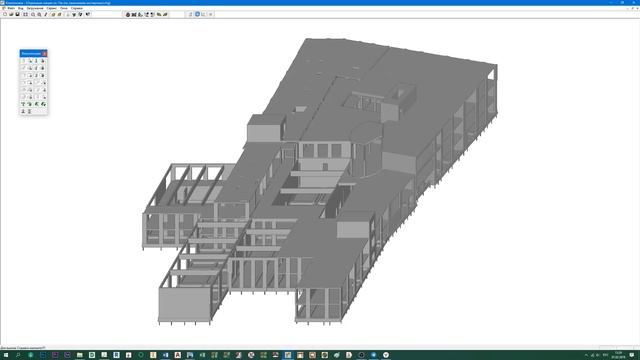The height and width of the screenshot is (360, 640).
Task: Click the New document toolbar icon
Action: pos(5,14)
